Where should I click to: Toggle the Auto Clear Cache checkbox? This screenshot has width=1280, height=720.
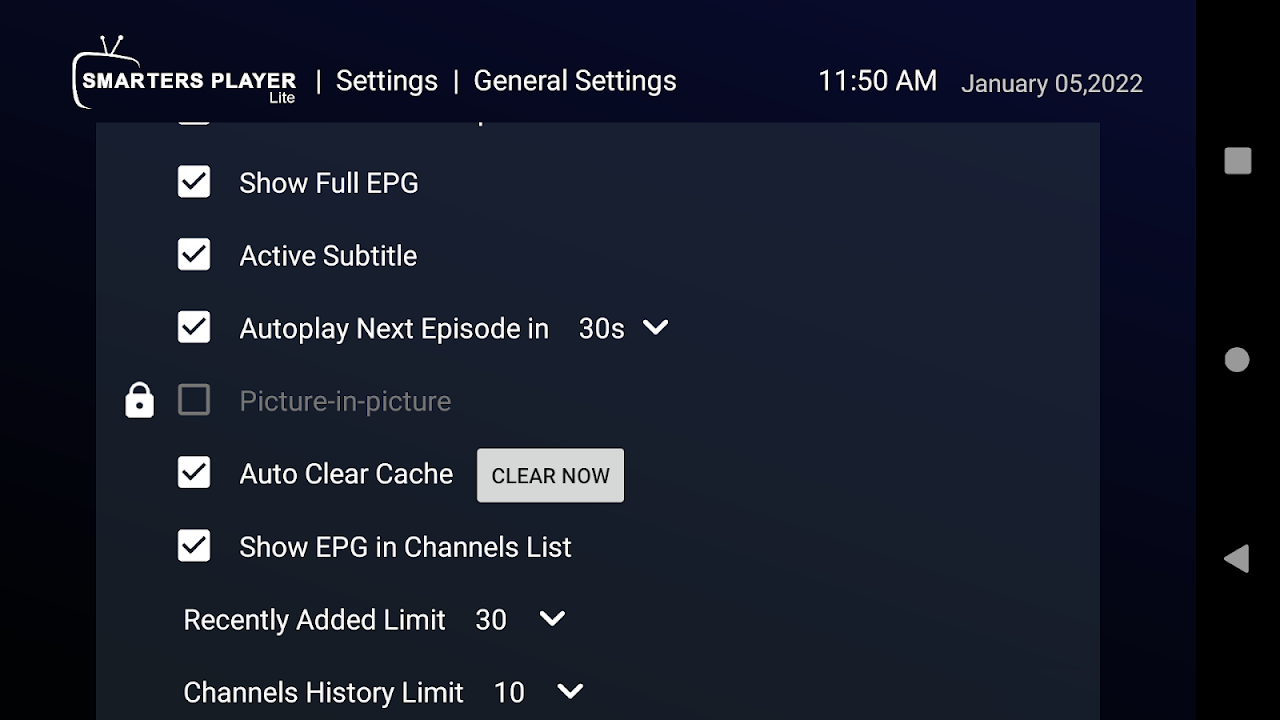click(x=194, y=472)
